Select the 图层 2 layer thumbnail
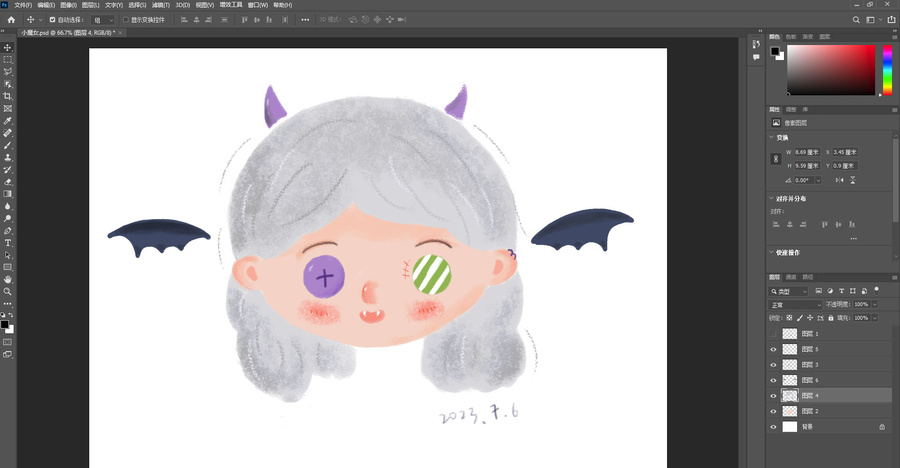 (x=790, y=411)
